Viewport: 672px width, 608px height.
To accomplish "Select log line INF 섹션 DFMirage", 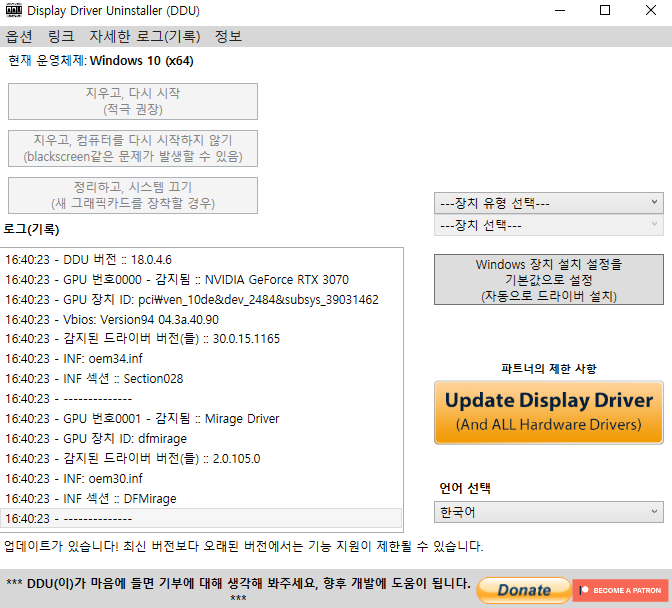I will 201,499.
